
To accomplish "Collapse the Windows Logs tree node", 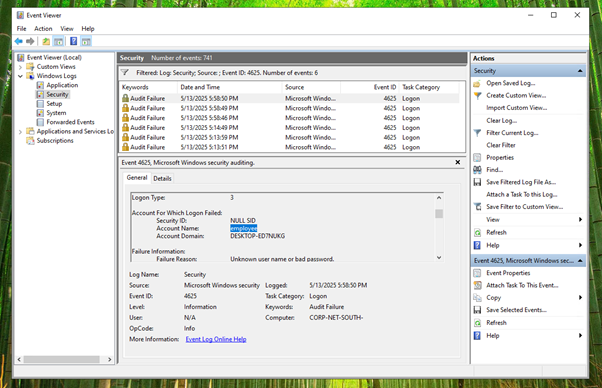I will (20, 76).
